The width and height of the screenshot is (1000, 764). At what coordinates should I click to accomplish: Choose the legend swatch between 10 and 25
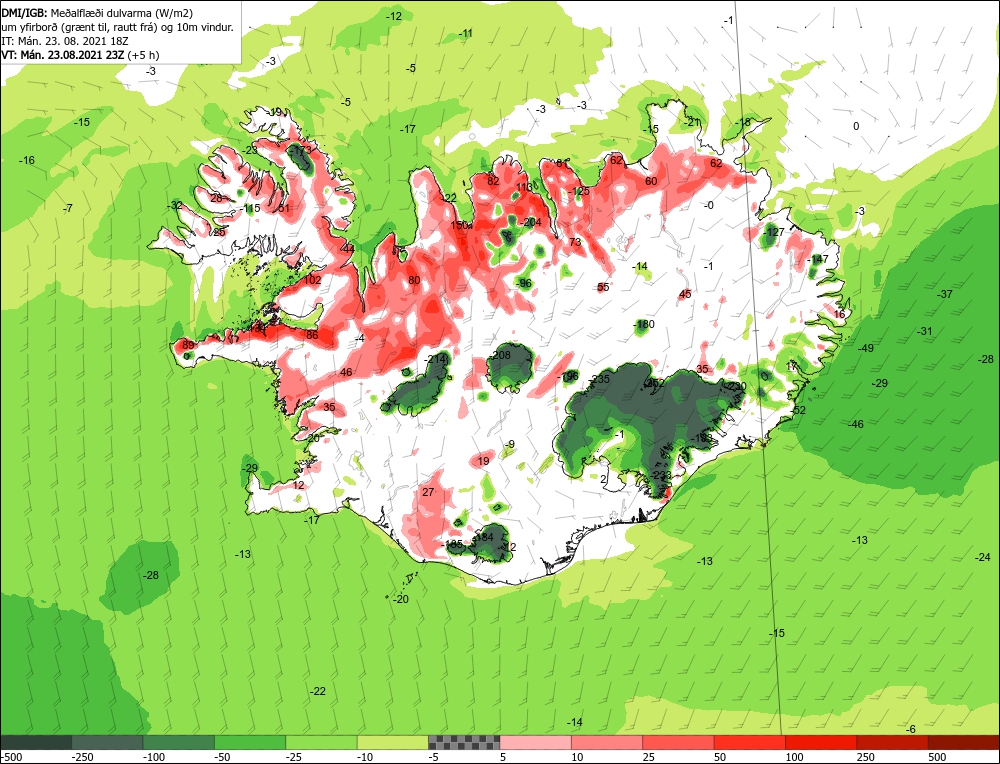point(607,742)
